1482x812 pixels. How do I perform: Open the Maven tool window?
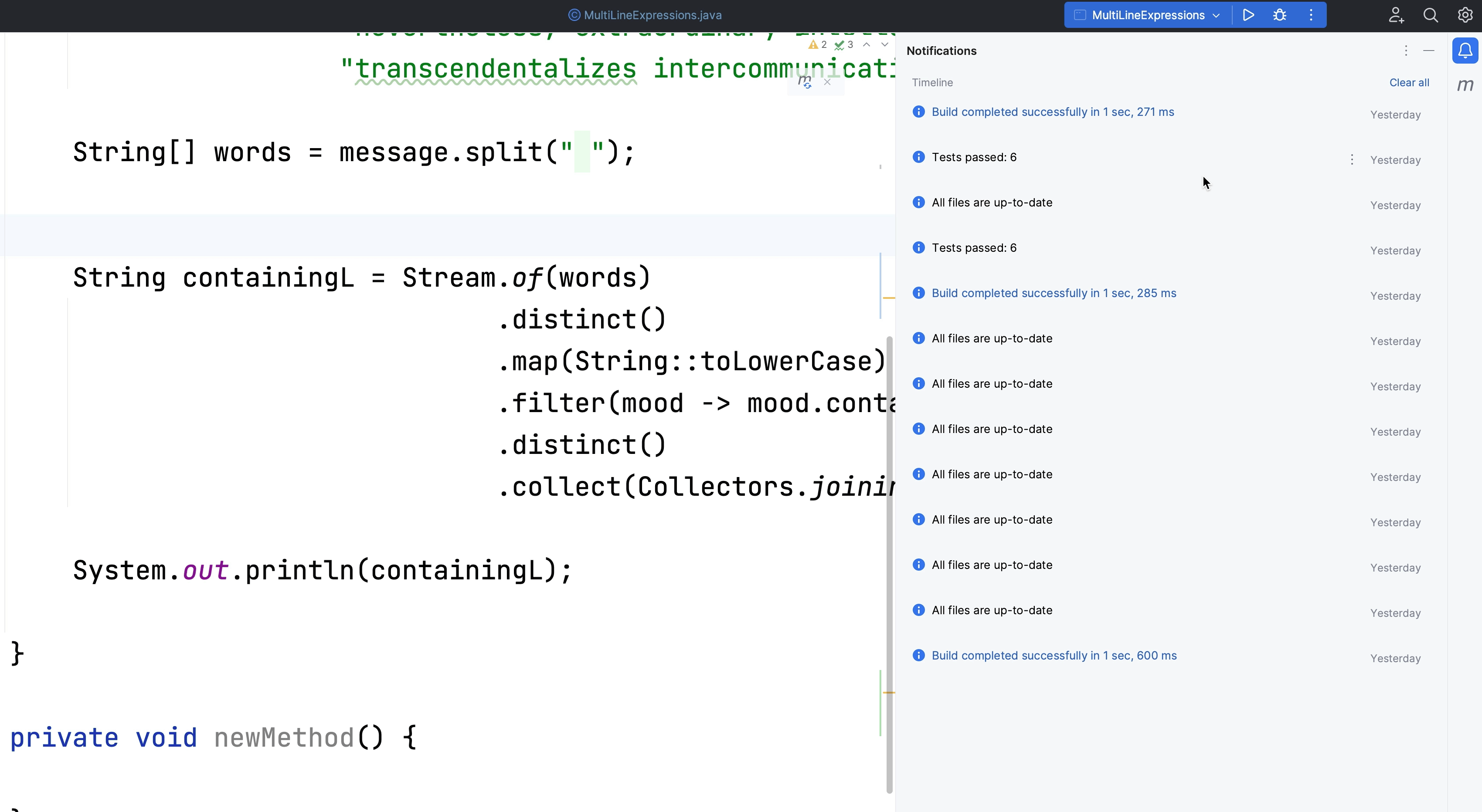tap(1465, 85)
